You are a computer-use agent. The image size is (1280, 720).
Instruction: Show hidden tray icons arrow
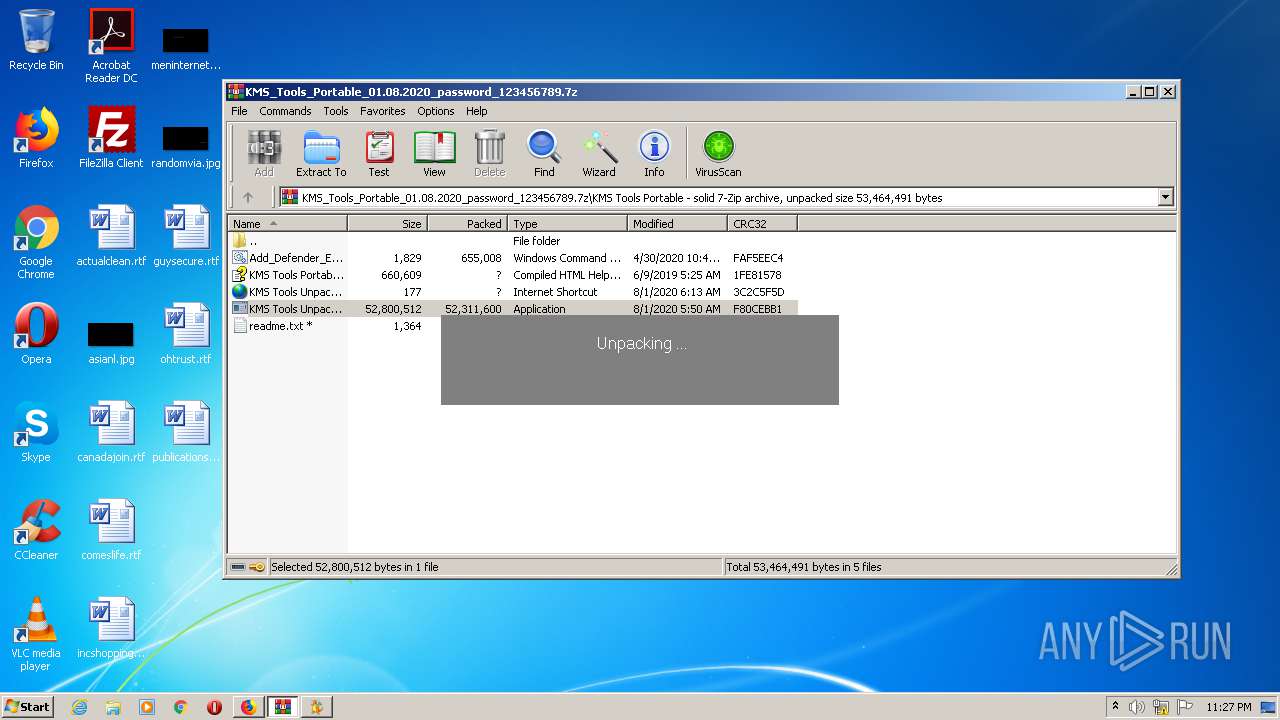(1115, 706)
